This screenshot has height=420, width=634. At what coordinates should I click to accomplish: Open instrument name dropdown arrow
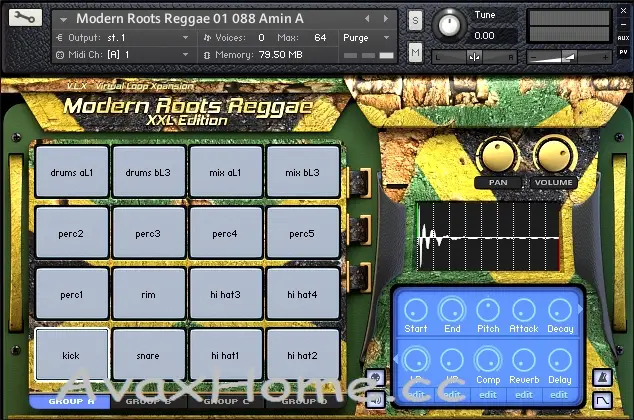[63, 19]
